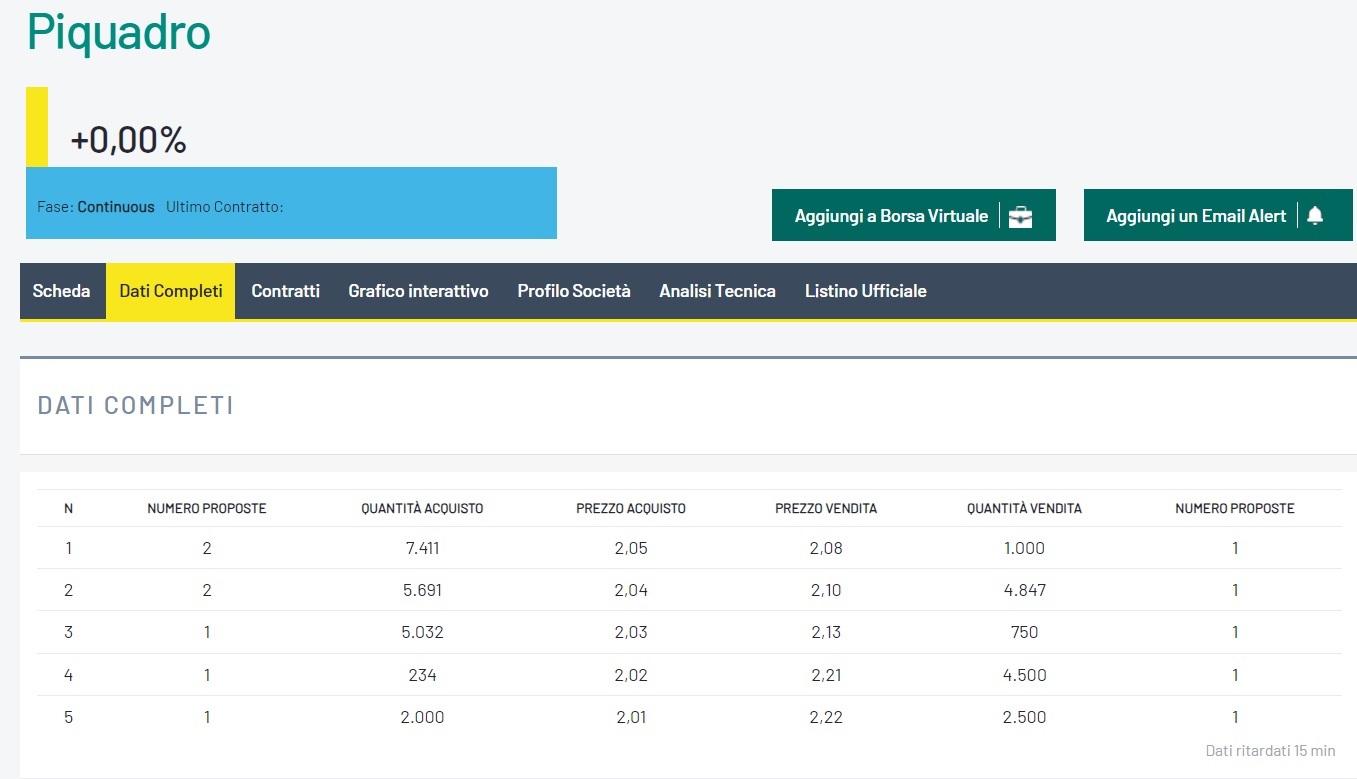Image resolution: width=1357 pixels, height=779 pixels.
Task: Click buy quantity 5.032
Action: pos(422,632)
